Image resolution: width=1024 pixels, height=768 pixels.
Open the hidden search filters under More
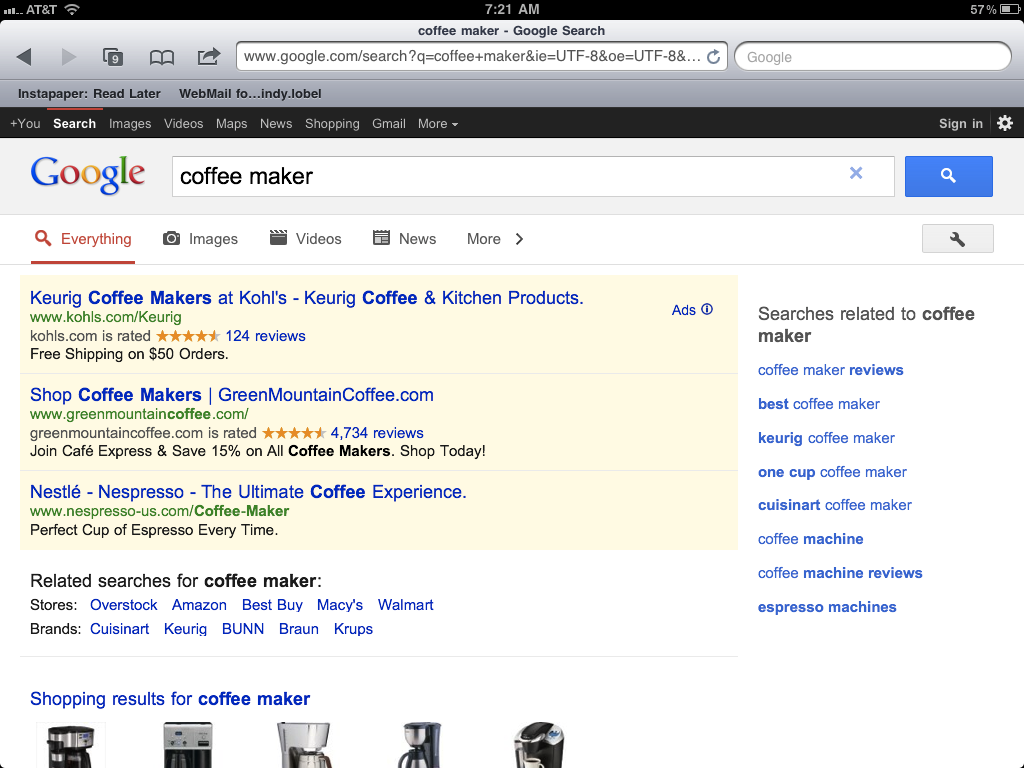coord(484,239)
